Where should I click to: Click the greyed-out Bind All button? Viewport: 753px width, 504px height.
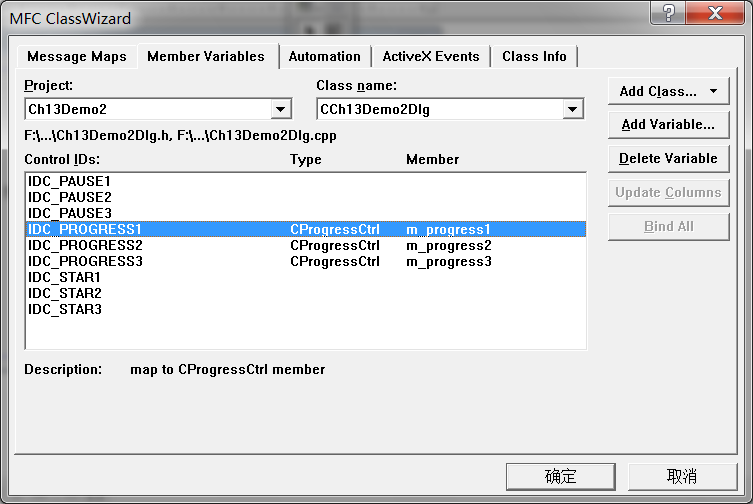(x=668, y=226)
